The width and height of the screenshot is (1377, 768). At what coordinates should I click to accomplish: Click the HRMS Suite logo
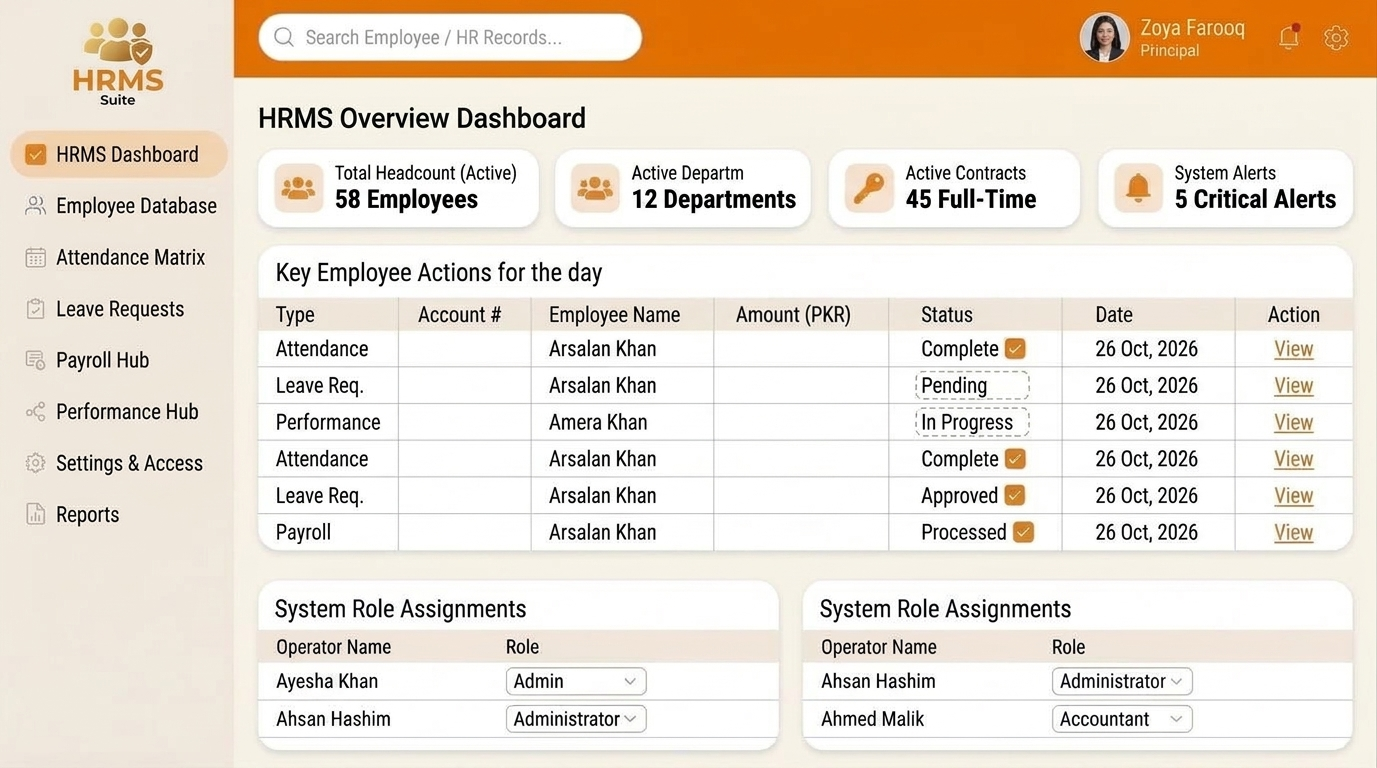point(118,62)
